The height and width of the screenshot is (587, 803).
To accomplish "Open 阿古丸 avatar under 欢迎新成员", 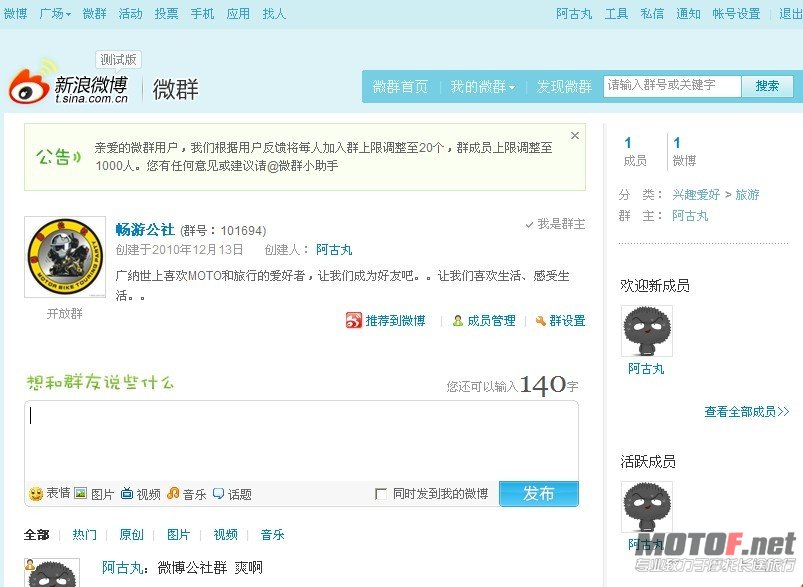I will pyautogui.click(x=647, y=331).
